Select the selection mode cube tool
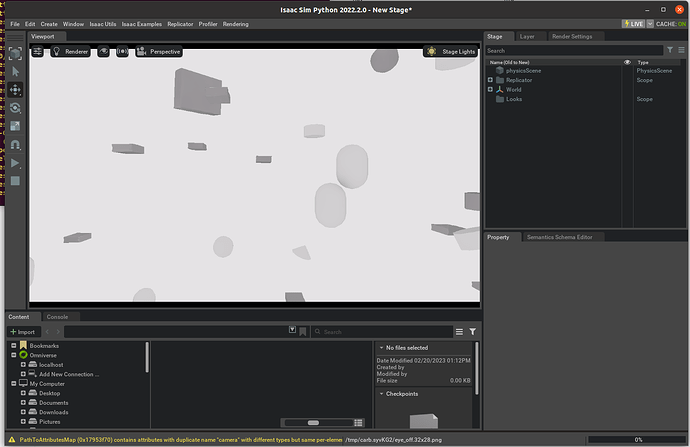The width and height of the screenshot is (690, 447). [x=15, y=53]
